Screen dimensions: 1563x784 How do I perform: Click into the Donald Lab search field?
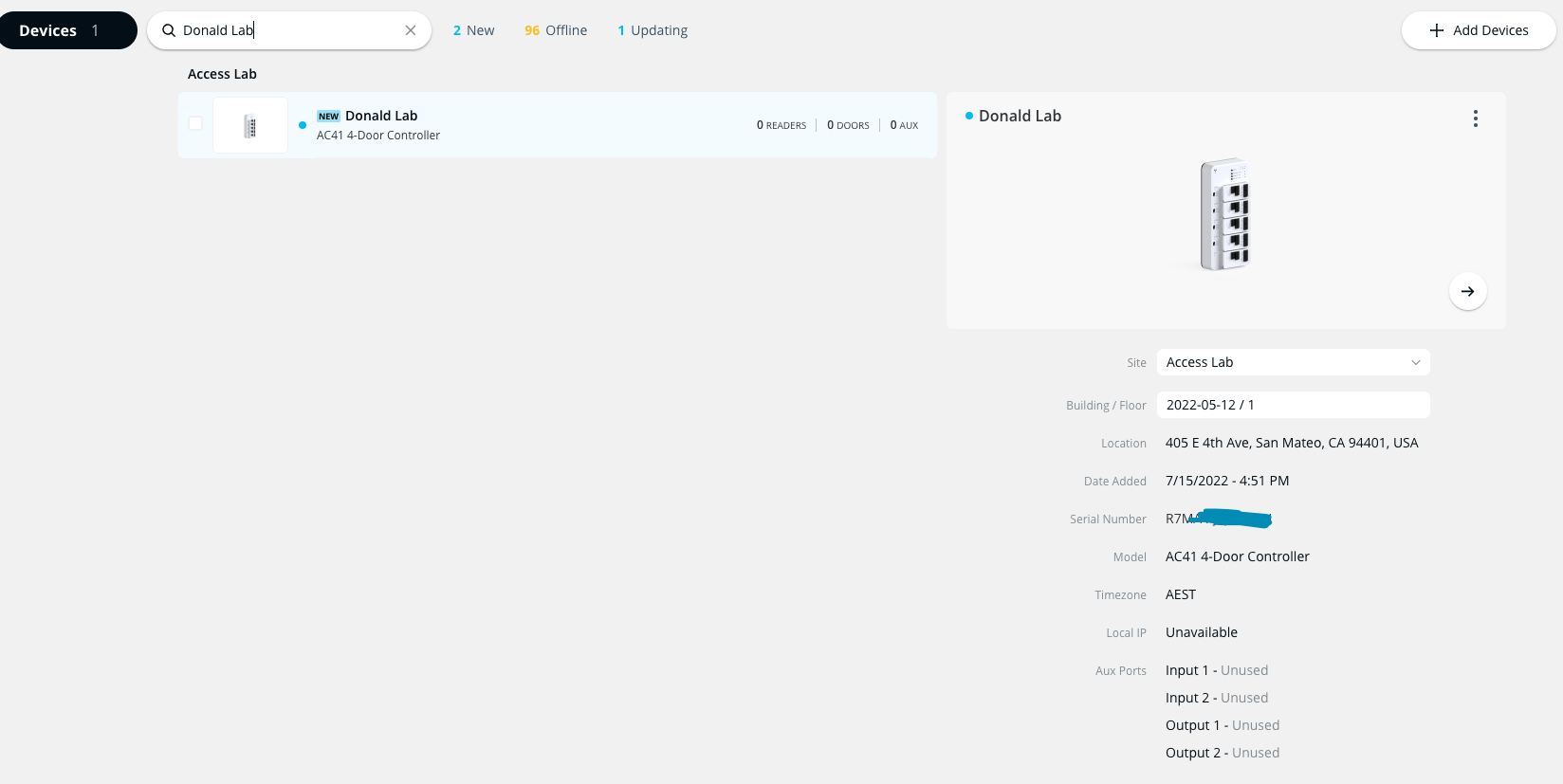(285, 30)
